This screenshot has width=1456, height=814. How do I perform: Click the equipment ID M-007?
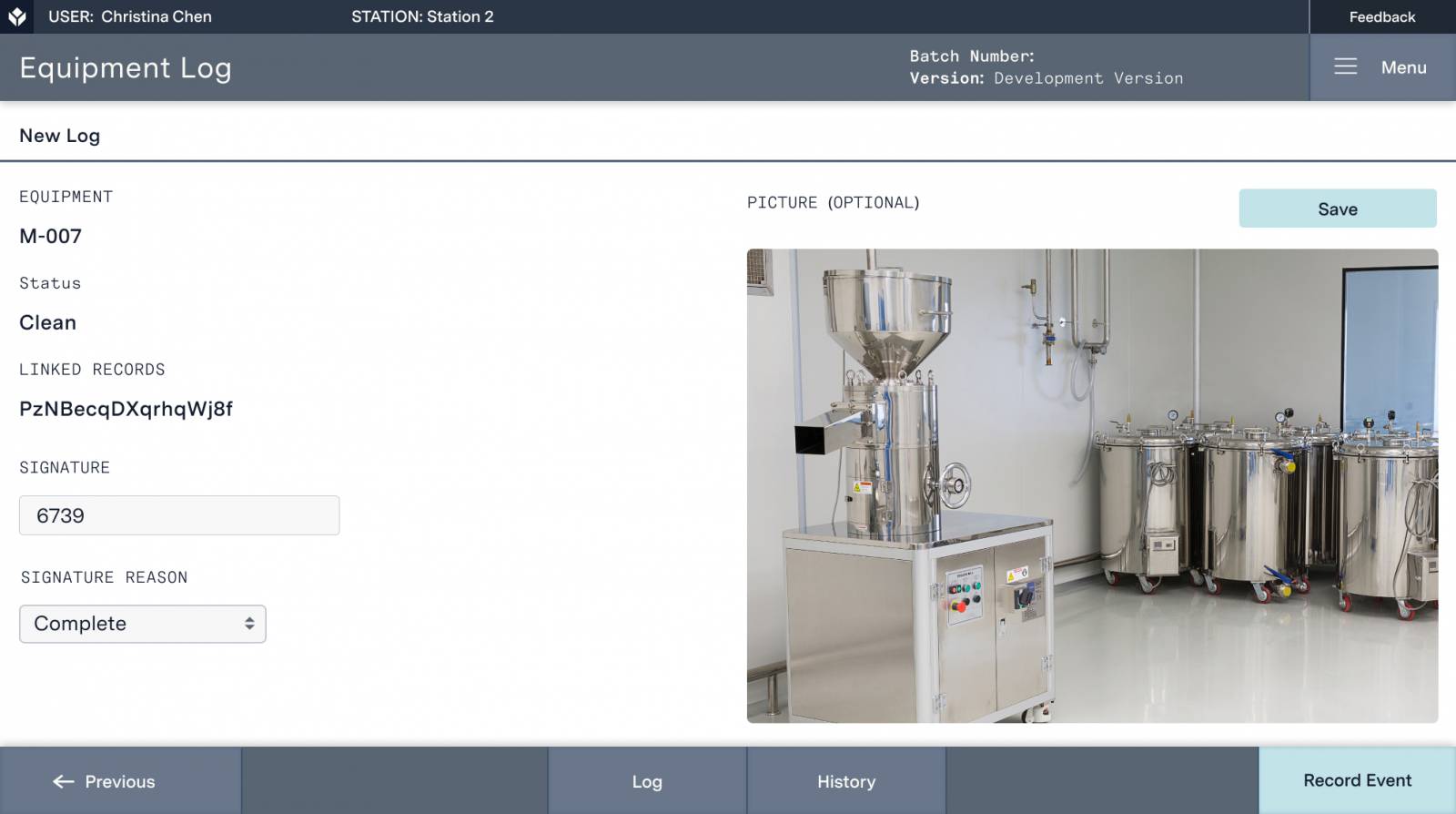point(51,237)
